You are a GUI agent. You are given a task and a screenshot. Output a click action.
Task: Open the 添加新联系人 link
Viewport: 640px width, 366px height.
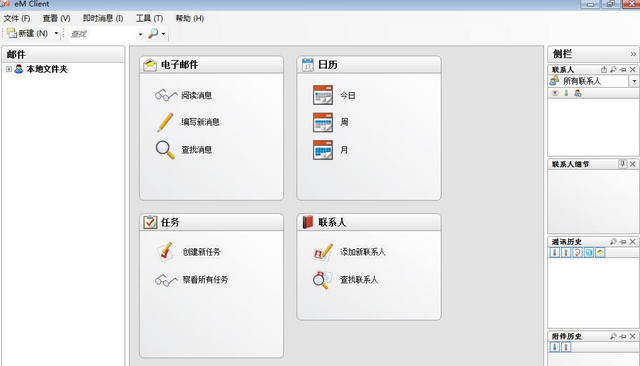[x=362, y=252]
